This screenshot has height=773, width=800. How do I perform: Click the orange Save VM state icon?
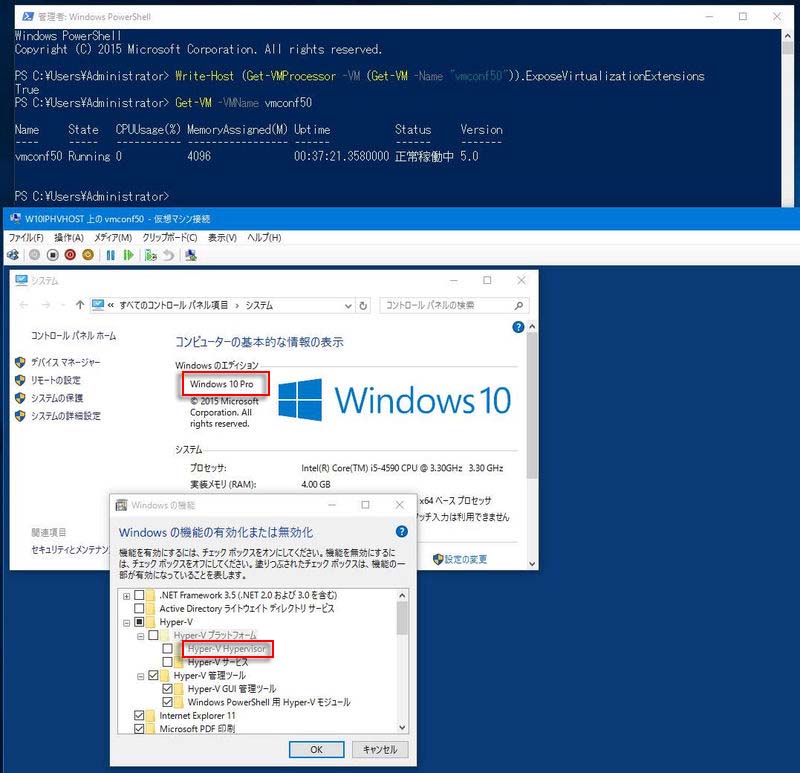click(x=88, y=255)
